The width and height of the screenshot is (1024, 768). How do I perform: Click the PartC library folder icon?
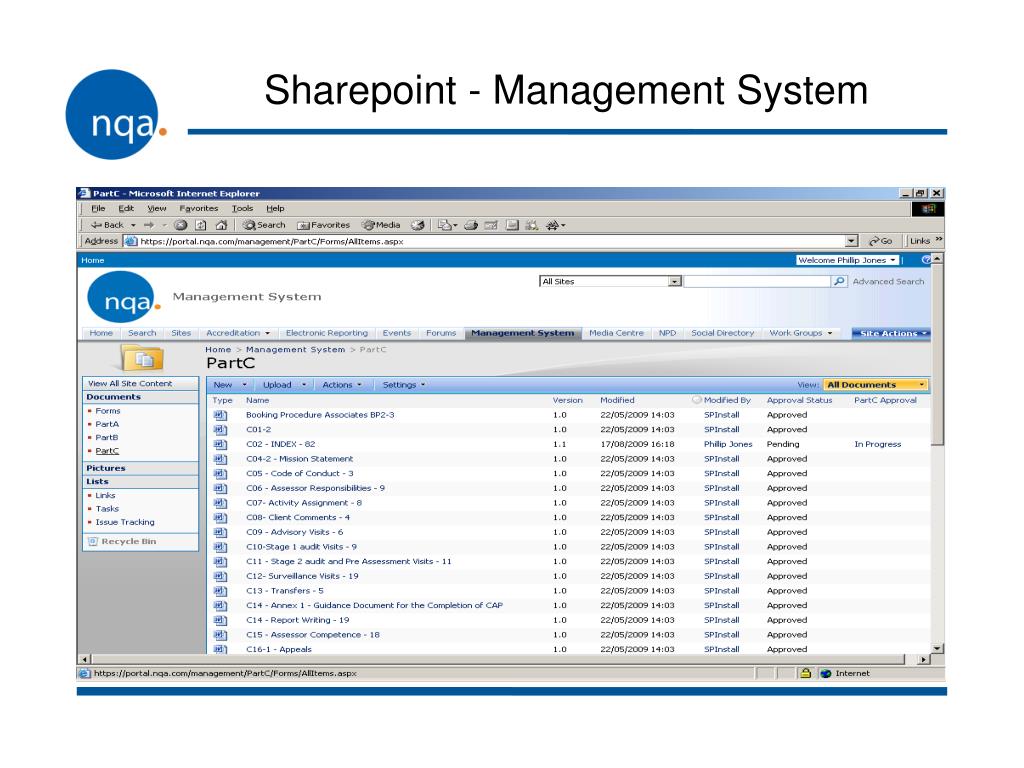pos(142,358)
